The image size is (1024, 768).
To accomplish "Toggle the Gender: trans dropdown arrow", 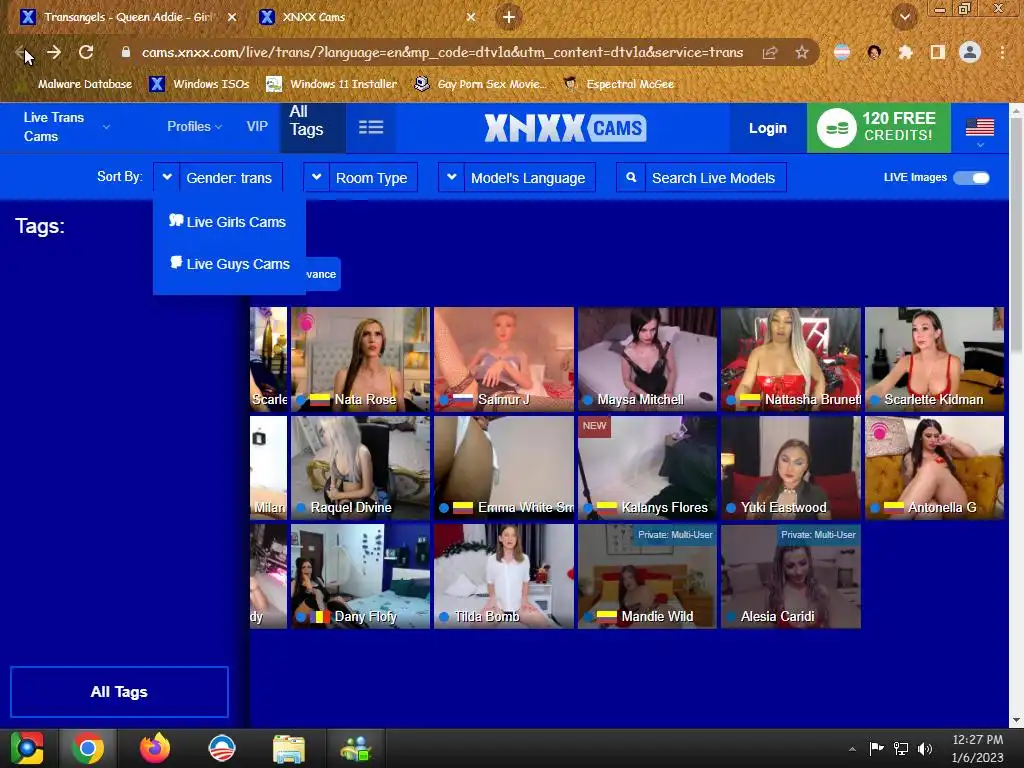I will tap(167, 177).
